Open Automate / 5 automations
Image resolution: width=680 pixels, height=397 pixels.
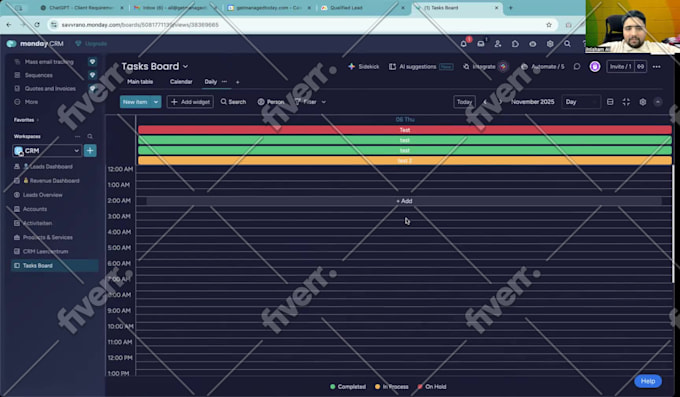click(x=543, y=66)
